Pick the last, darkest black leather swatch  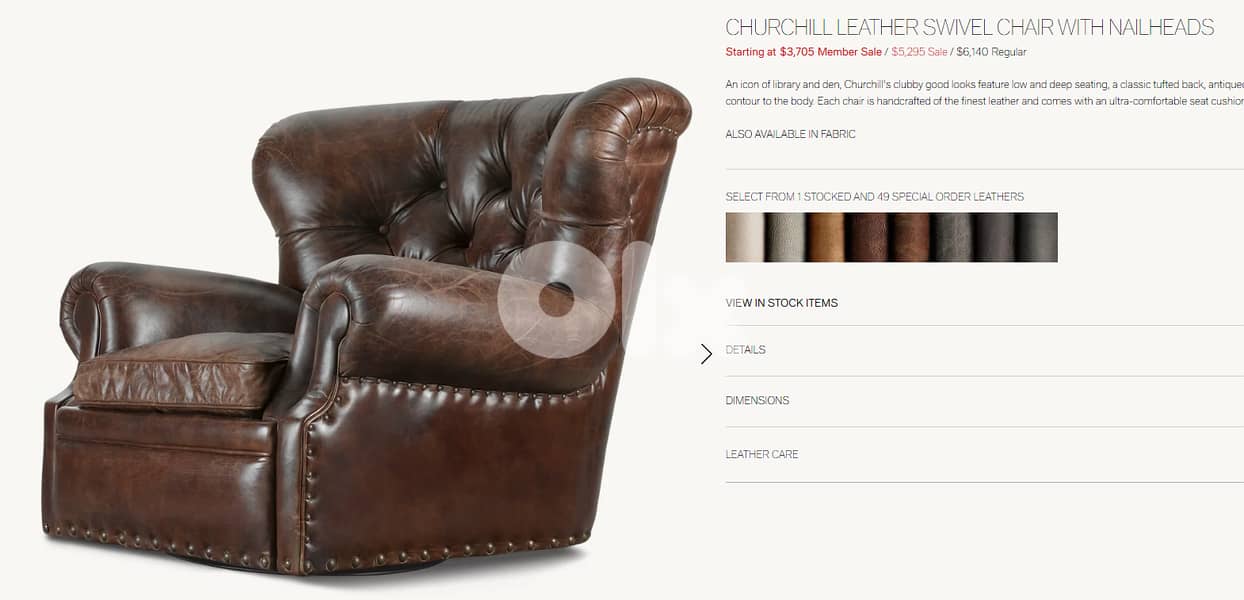(1036, 237)
